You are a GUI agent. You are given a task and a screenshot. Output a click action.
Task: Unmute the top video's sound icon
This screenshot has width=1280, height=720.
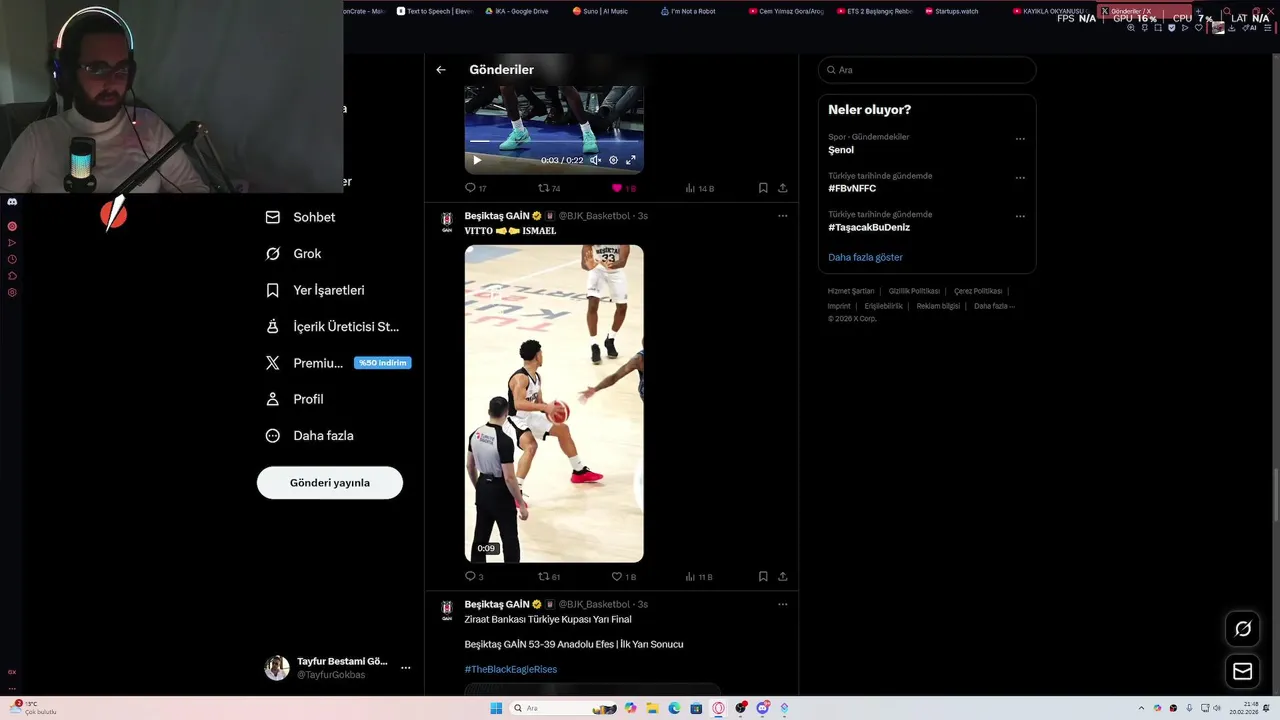click(x=595, y=160)
